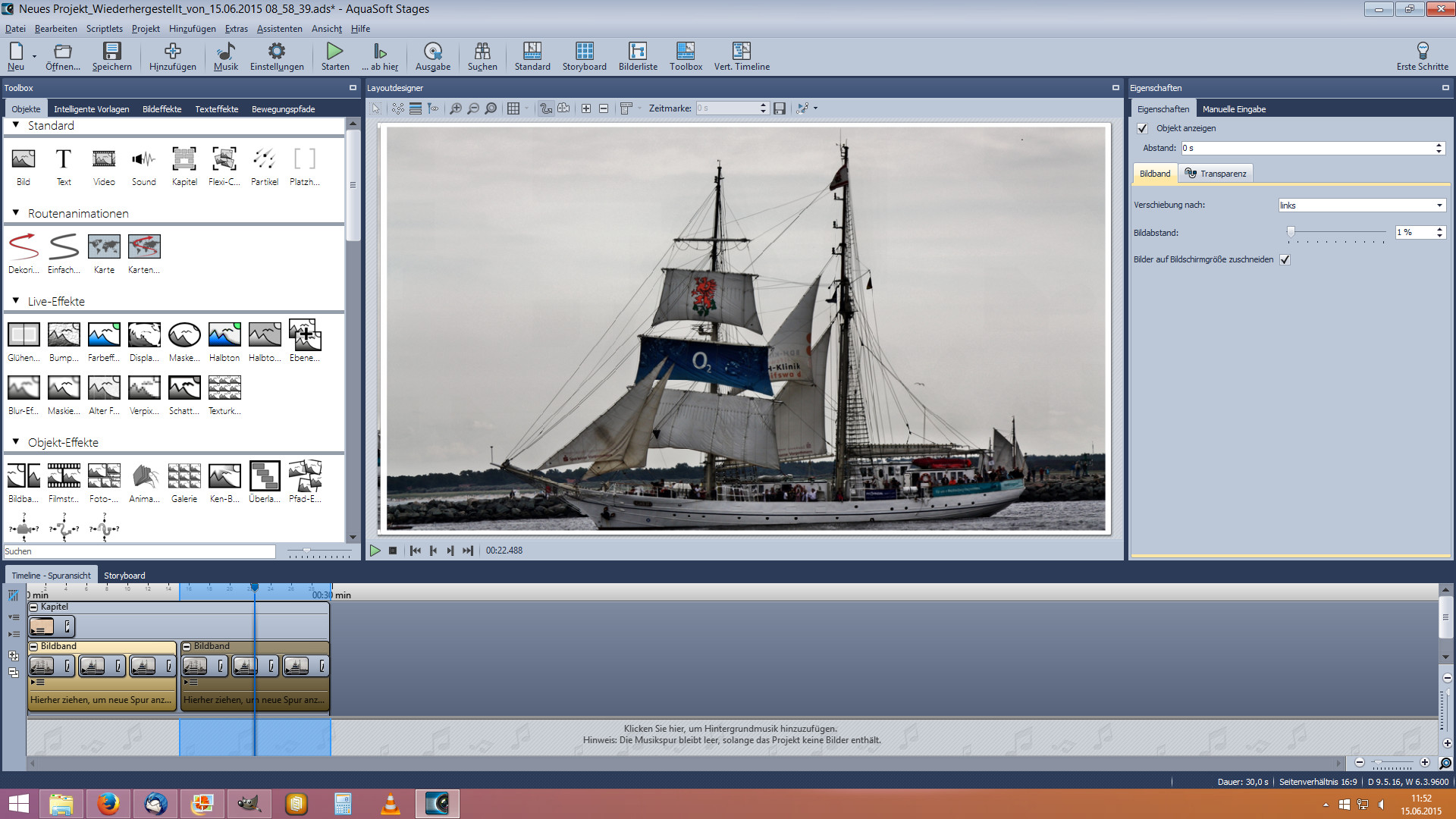The height and width of the screenshot is (819, 1456).
Task: Toggle Objekt anzeigen checkbox
Action: point(1143,129)
